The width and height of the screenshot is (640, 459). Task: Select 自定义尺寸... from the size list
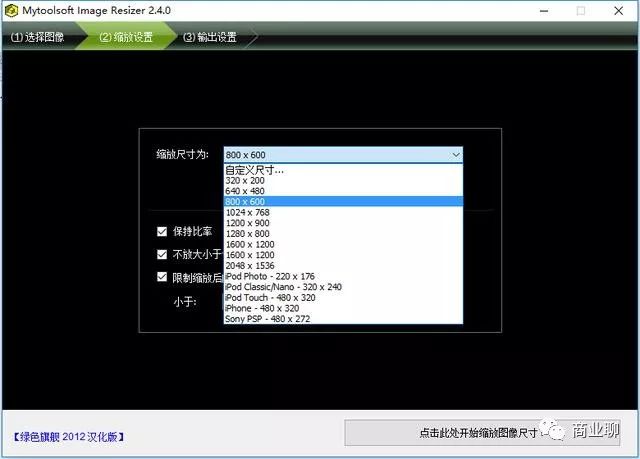343,170
